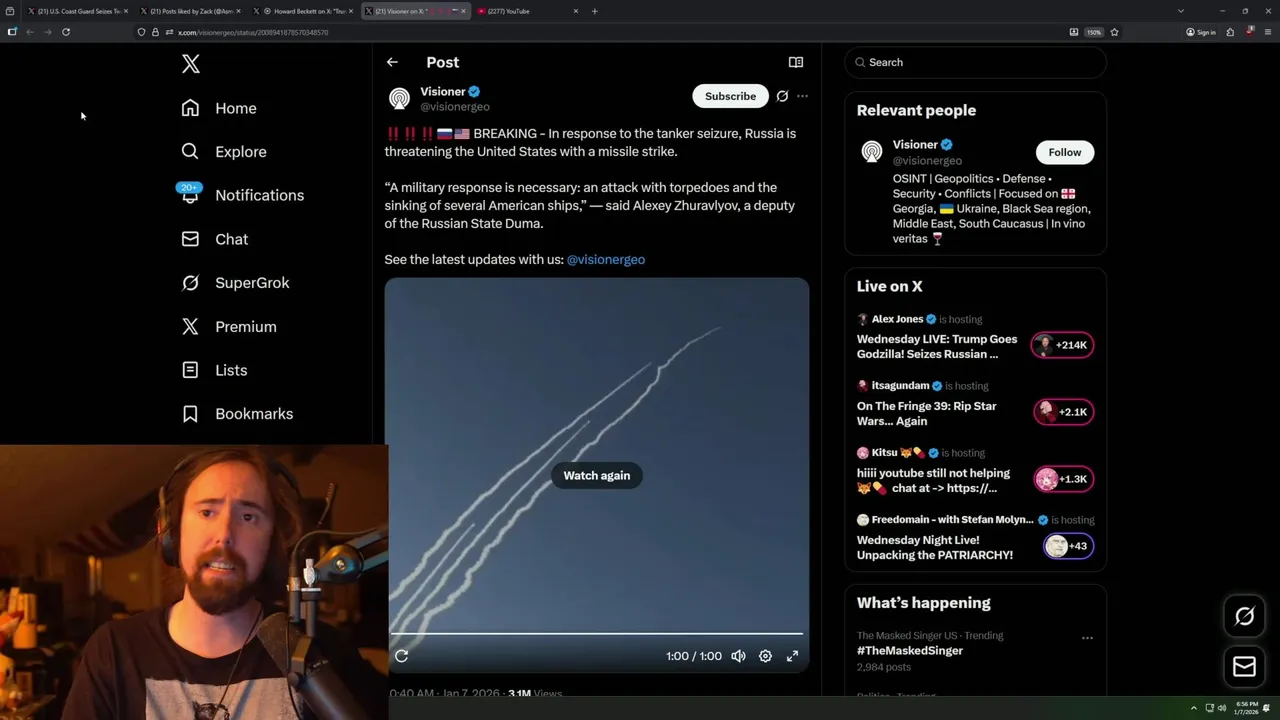The image size is (1280, 720).
Task: Reset the 150% zoom indicator
Action: (1094, 32)
